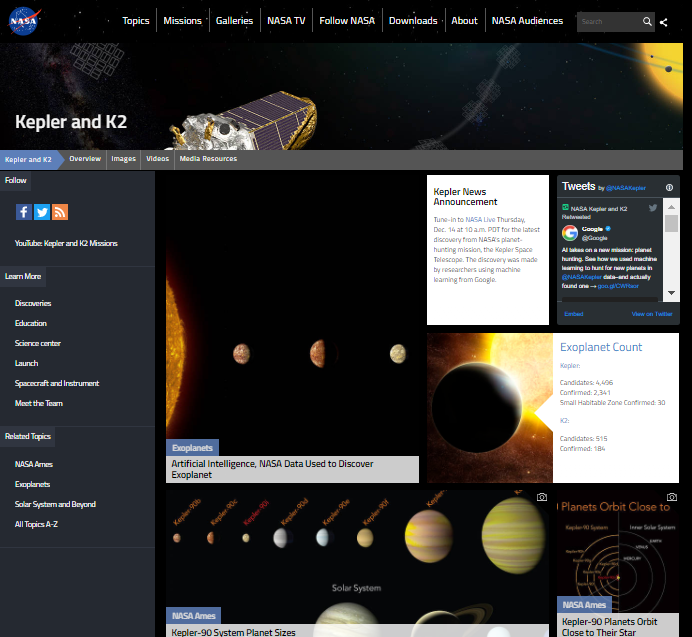Open the NASA Ames related topic

coord(34,464)
